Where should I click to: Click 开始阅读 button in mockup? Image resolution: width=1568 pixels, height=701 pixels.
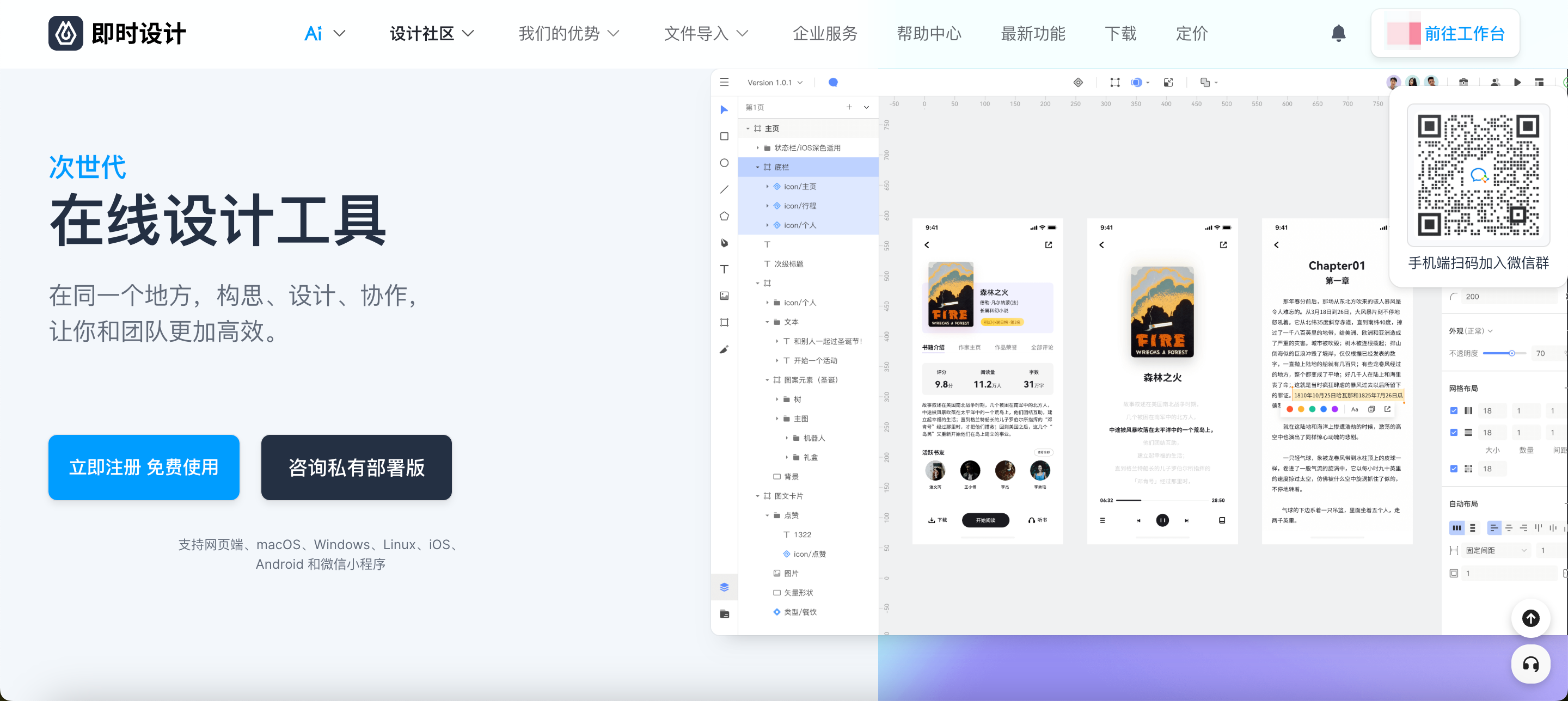tap(985, 520)
